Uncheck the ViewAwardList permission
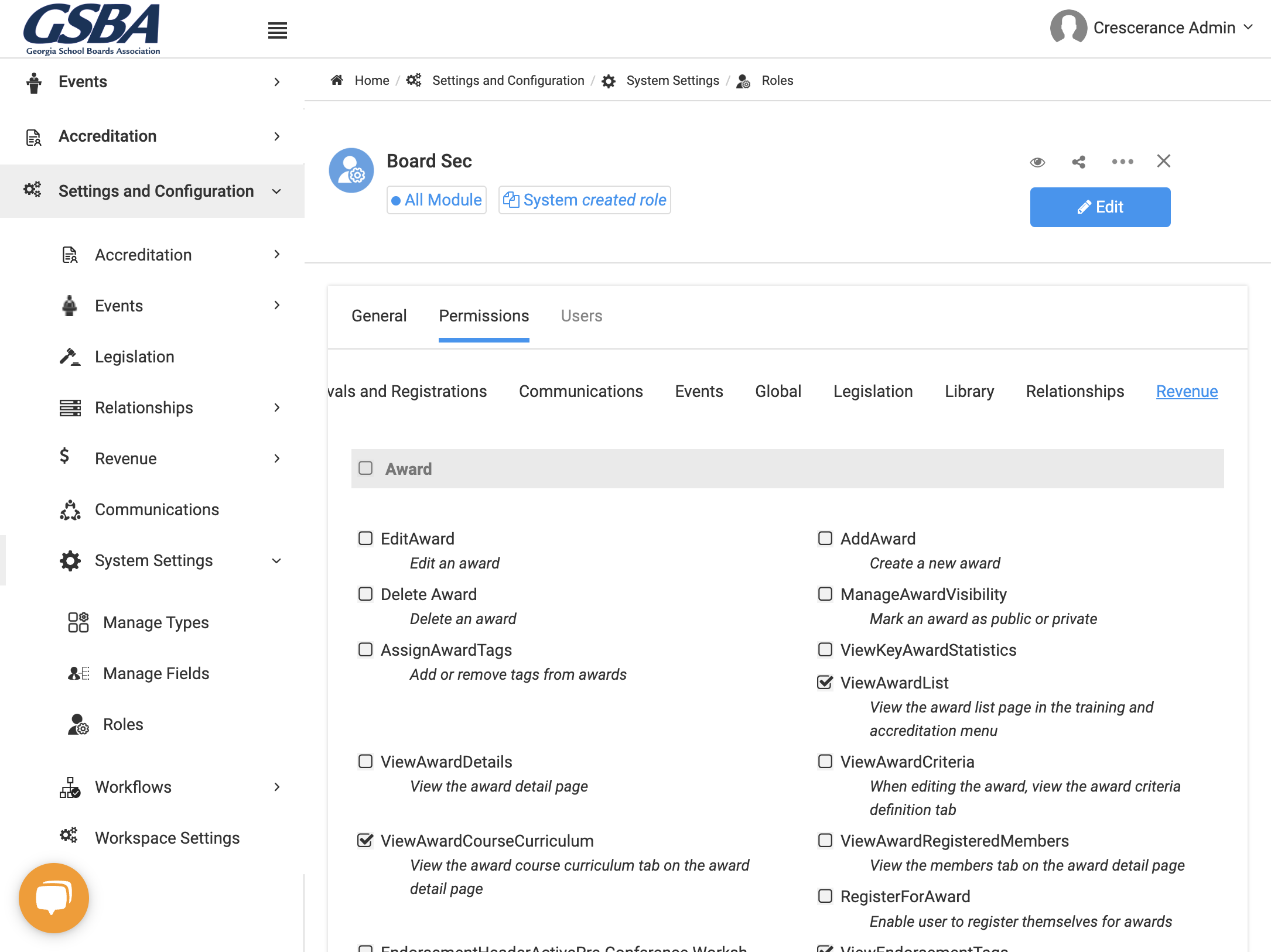This screenshot has height=952, width=1271. pos(825,682)
